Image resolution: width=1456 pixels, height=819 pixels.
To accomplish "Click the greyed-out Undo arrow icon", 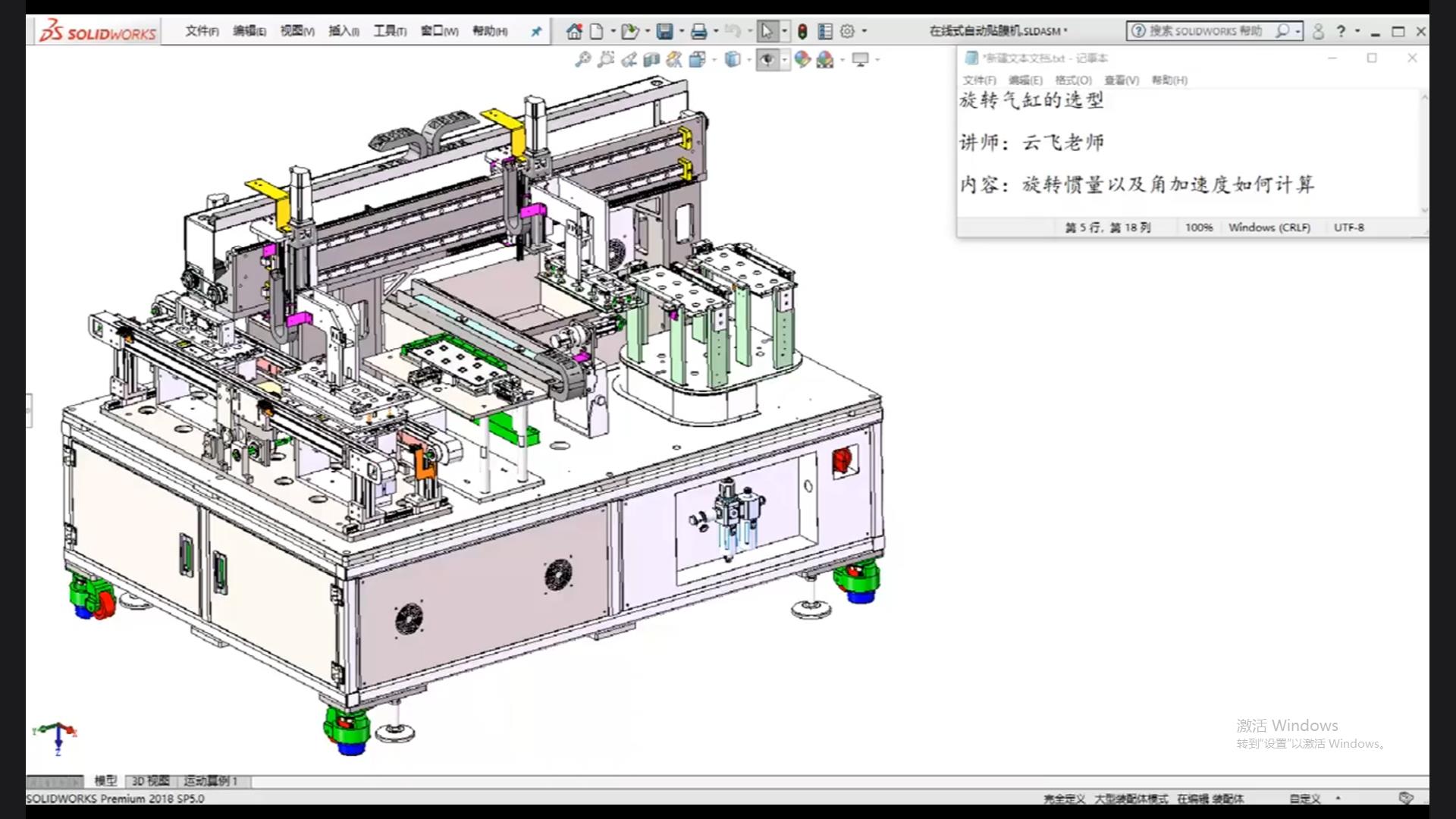I will 732,31.
